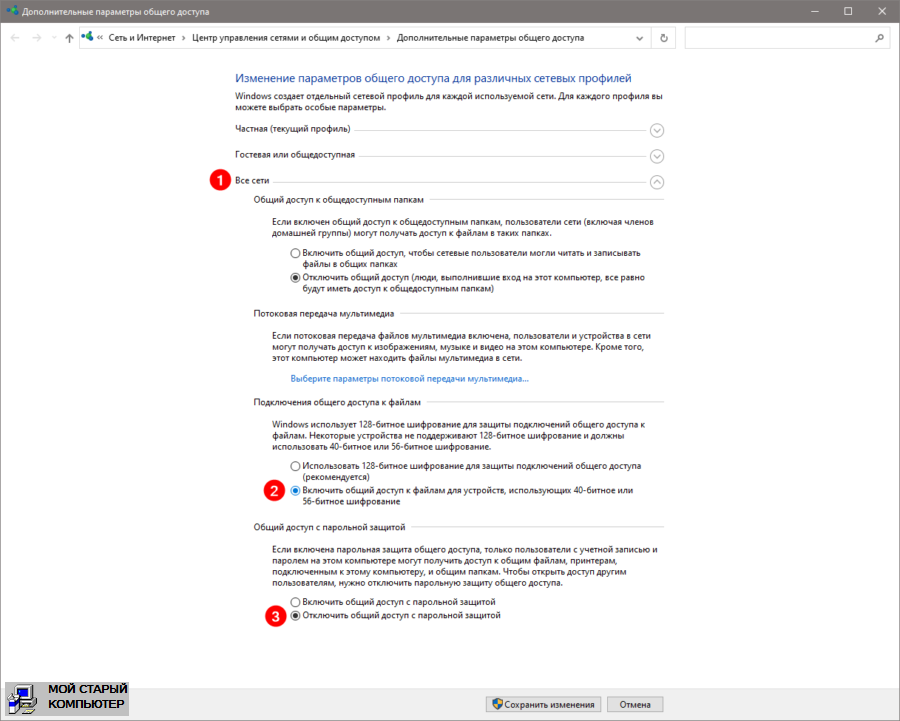Expand the Частная profile section
Viewport: 900px width, 721px height.
(x=657, y=130)
